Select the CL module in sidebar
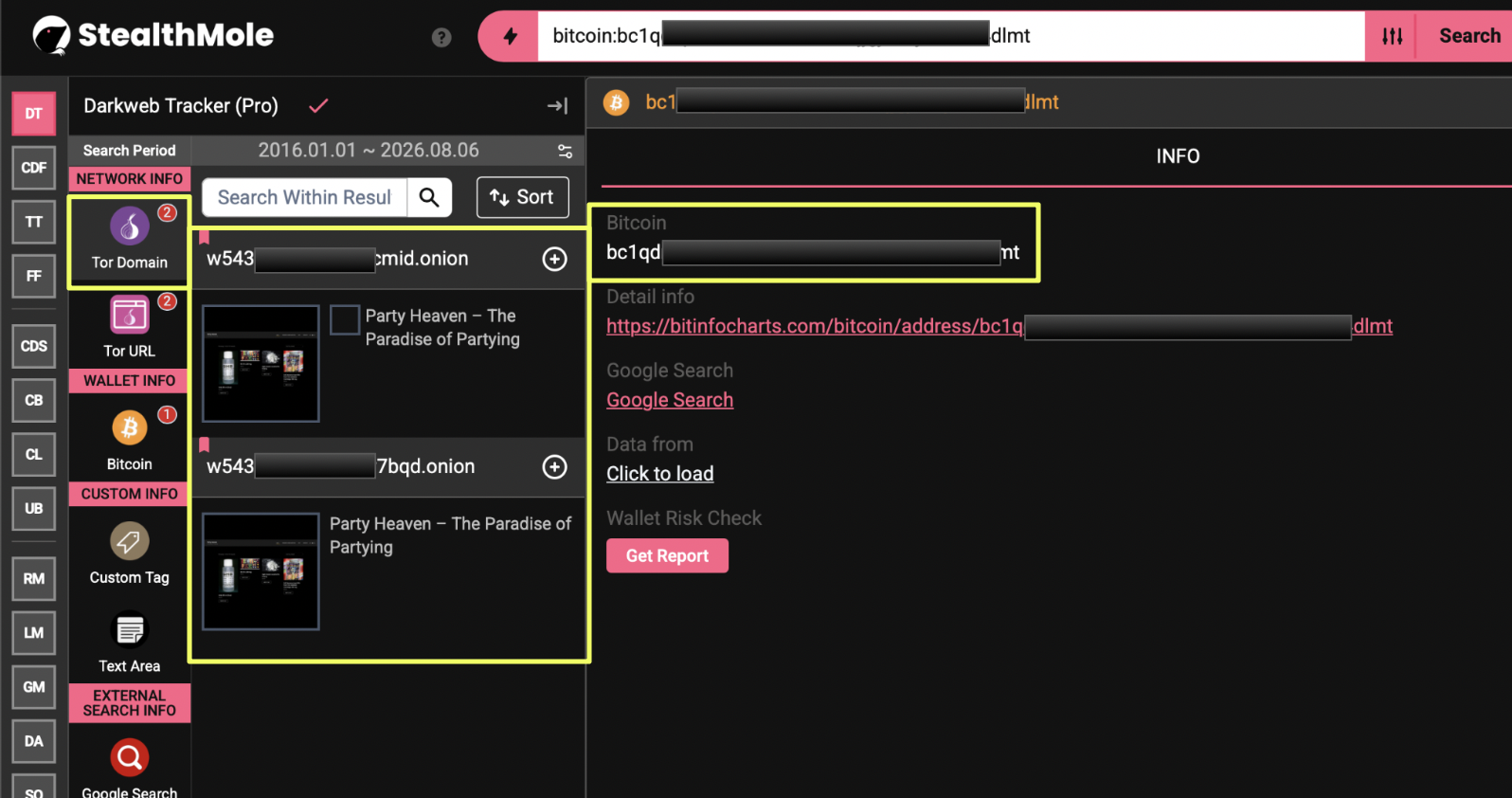Viewport: 1512px width, 798px height. [34, 454]
